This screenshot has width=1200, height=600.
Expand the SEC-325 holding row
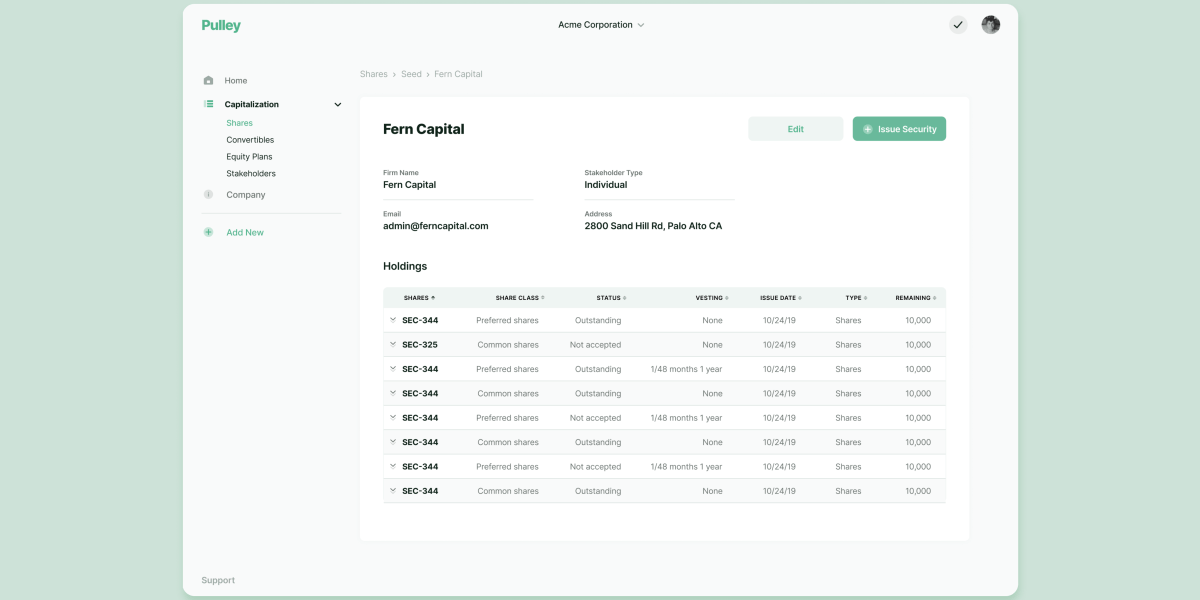point(393,344)
